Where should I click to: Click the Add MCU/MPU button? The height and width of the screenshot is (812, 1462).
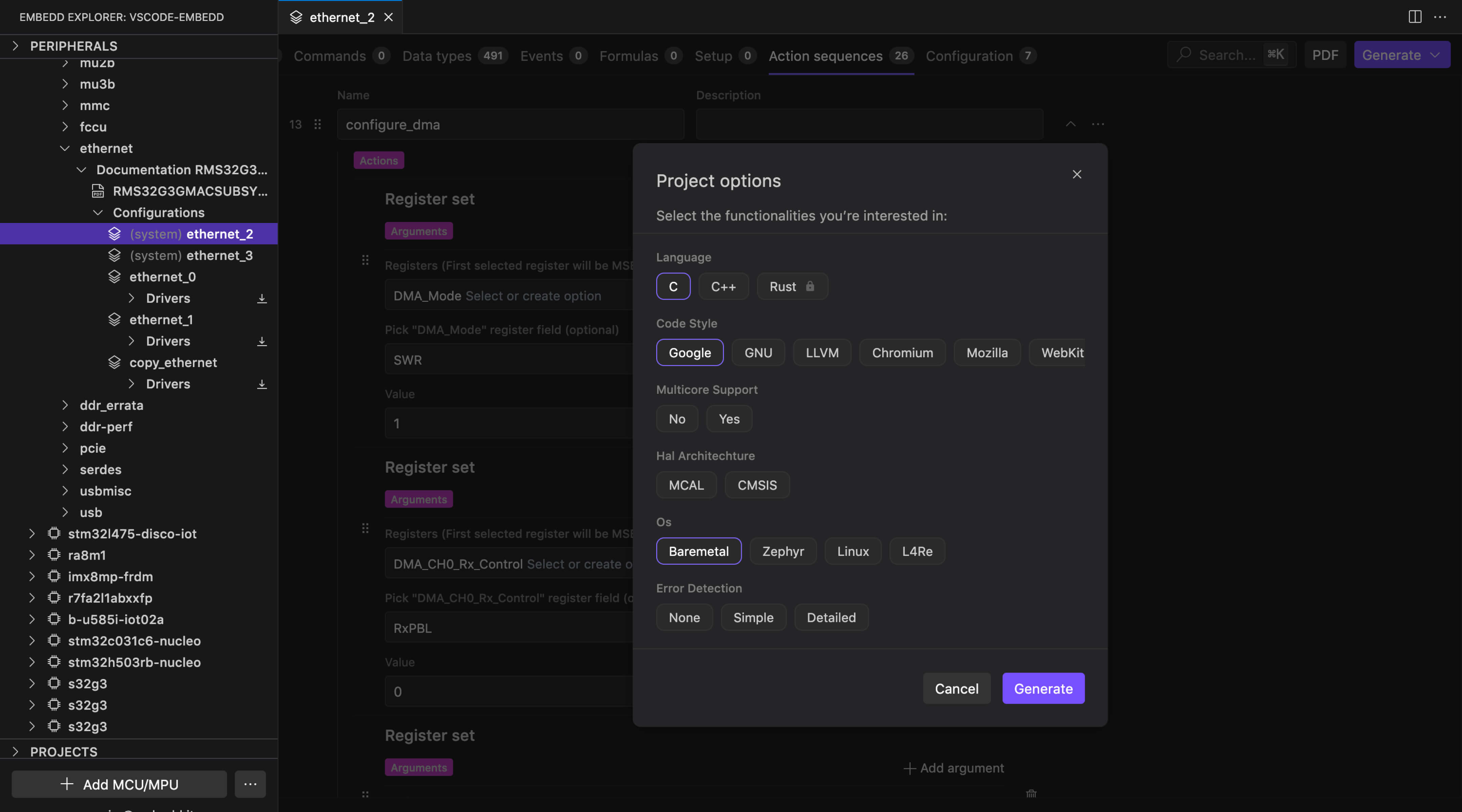(119, 784)
